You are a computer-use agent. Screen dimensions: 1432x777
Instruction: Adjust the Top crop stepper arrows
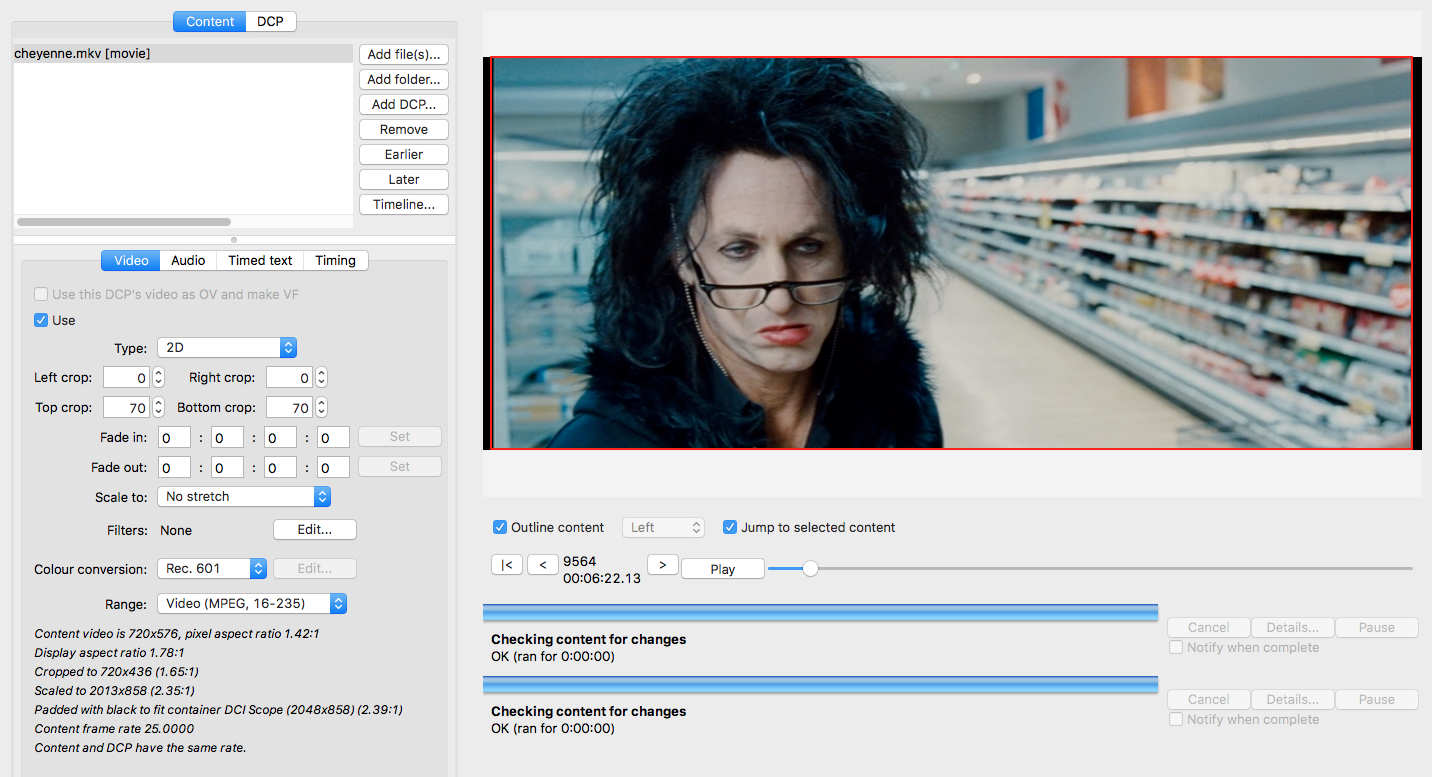click(158, 407)
